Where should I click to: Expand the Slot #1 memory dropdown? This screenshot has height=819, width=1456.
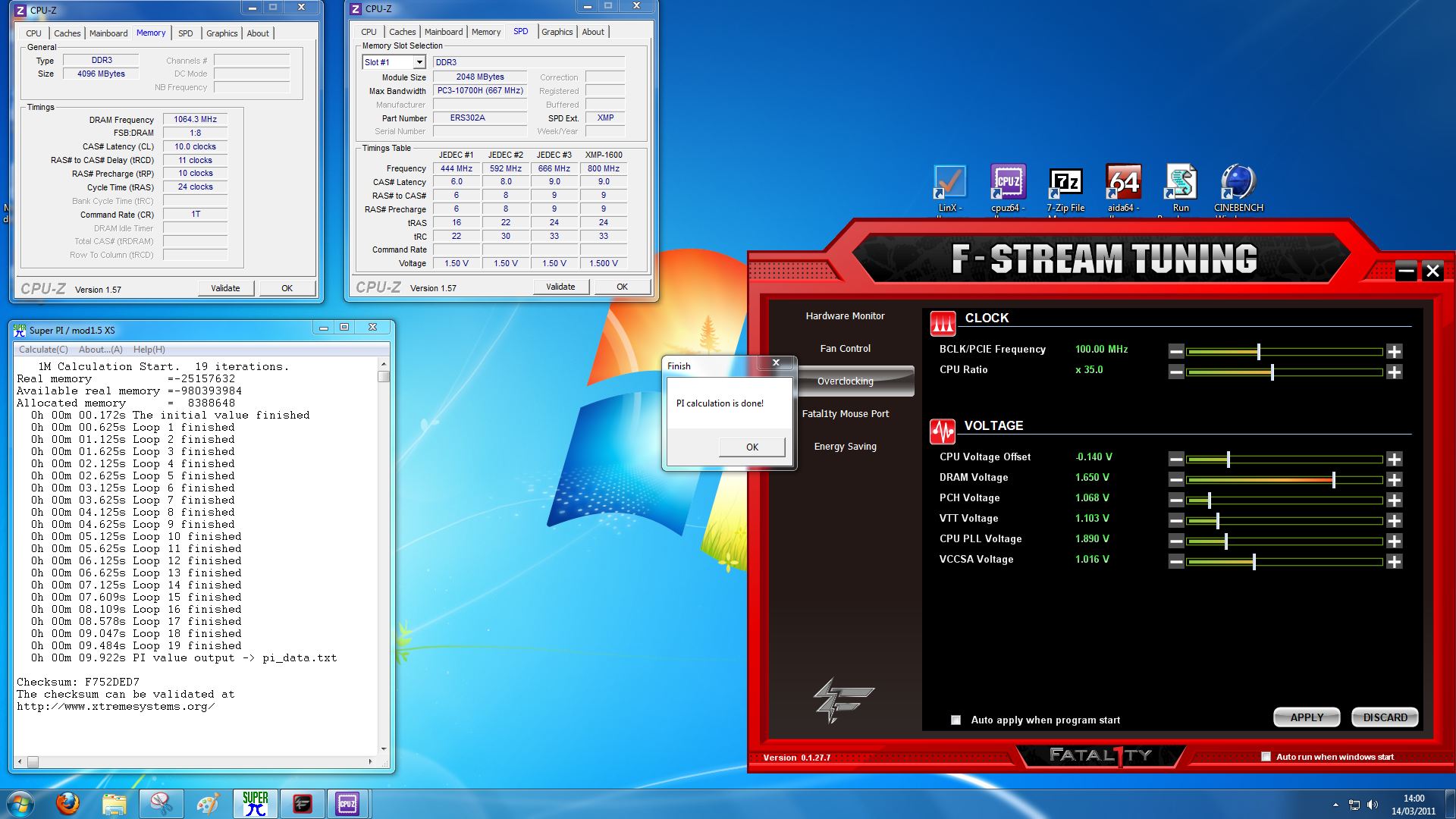coord(419,62)
